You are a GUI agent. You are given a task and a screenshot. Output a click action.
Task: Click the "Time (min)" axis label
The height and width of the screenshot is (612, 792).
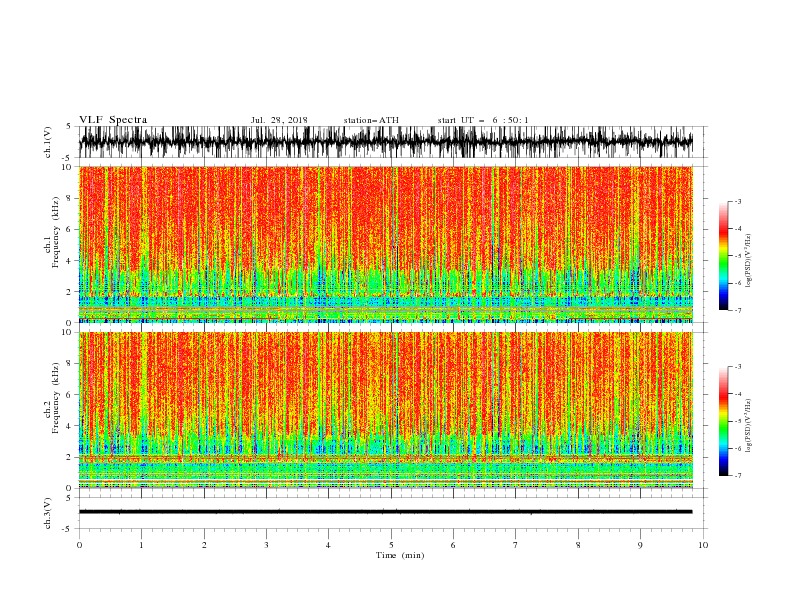400,555
